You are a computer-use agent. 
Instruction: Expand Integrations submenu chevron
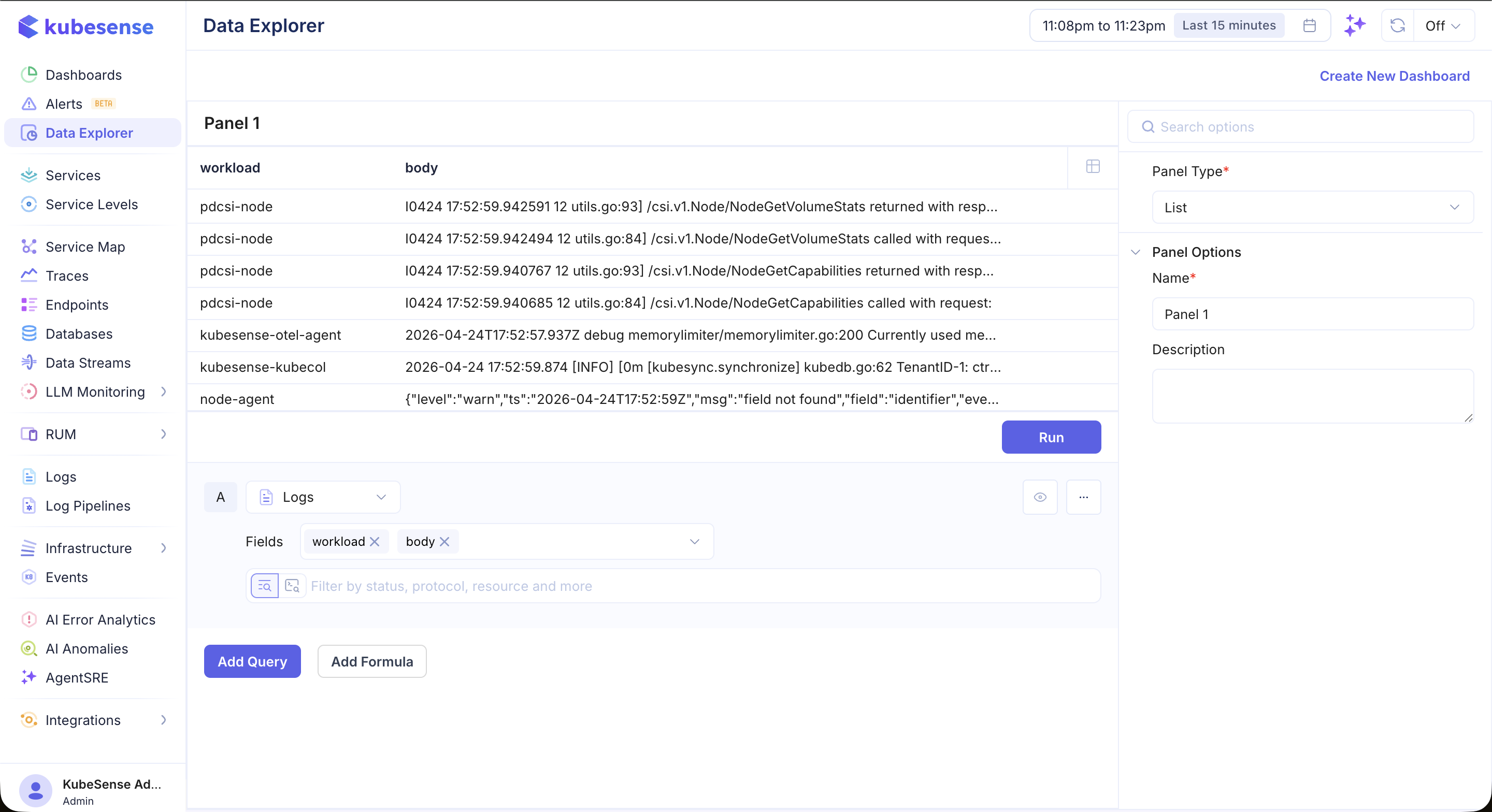coord(163,720)
